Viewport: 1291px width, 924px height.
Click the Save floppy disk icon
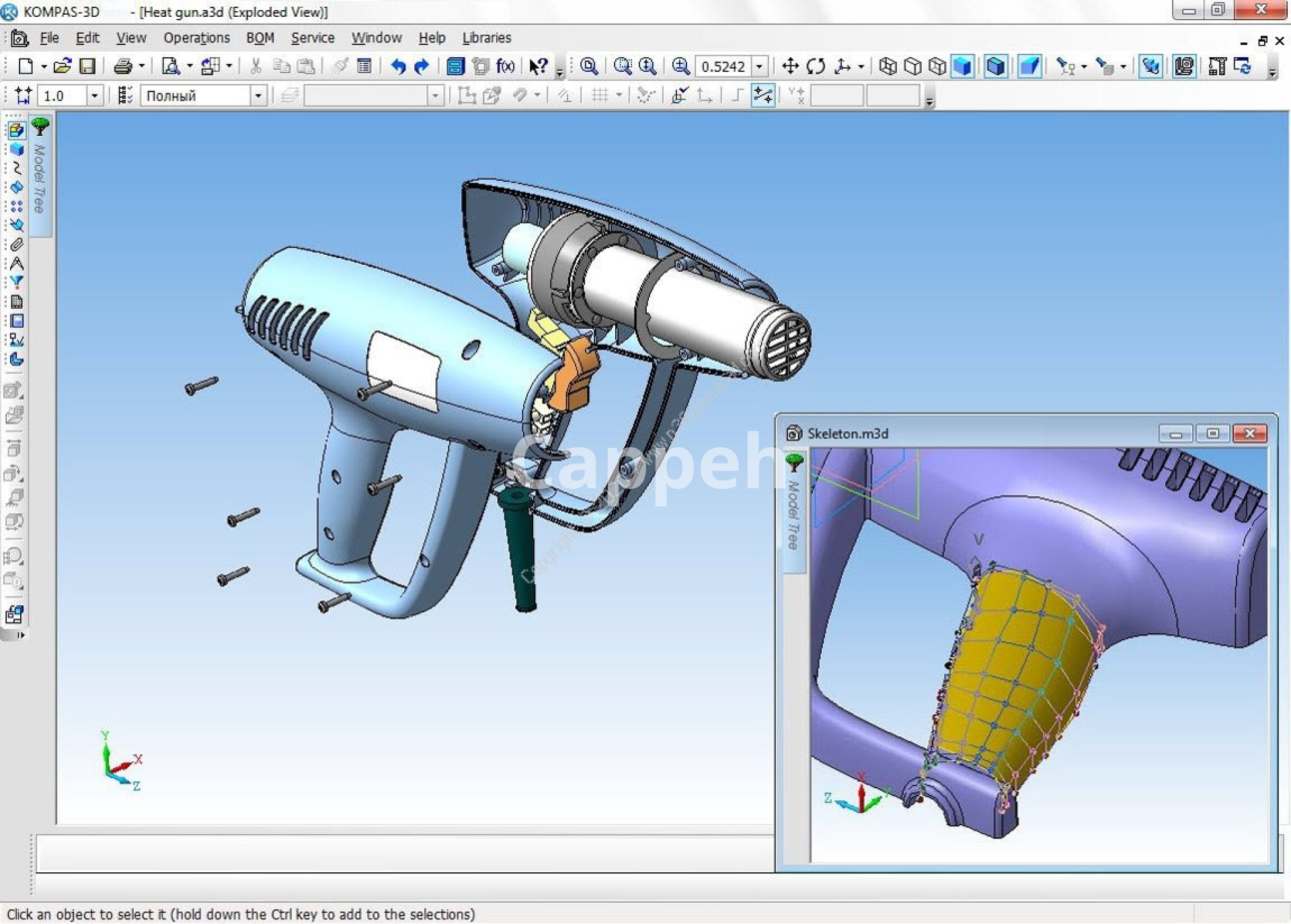tap(87, 66)
